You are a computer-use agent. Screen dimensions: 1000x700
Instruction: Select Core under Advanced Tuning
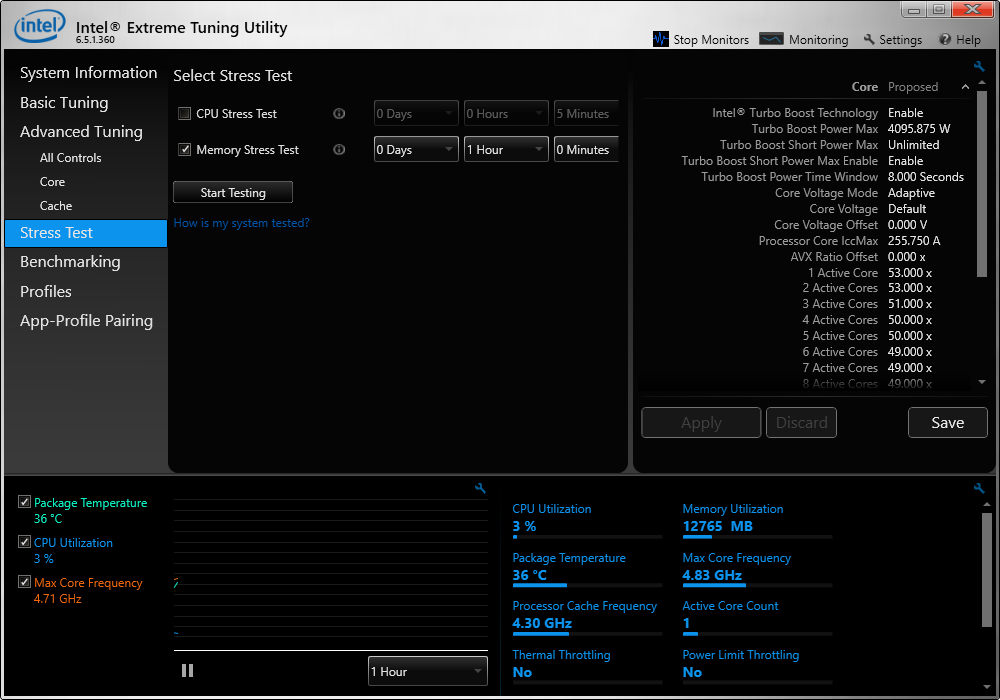(x=52, y=182)
